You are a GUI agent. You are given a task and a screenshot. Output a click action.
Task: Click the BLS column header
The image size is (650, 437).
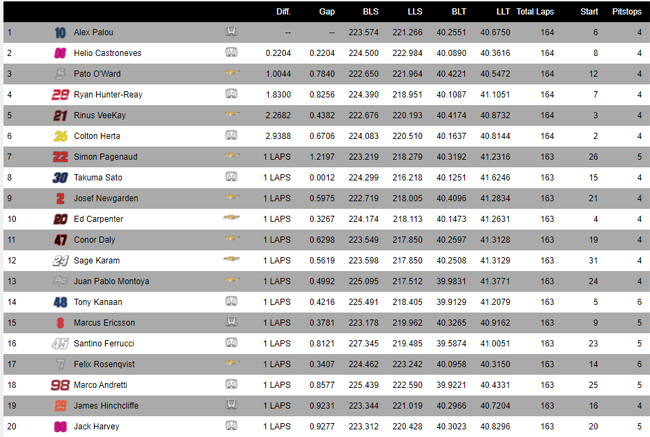[x=371, y=12]
